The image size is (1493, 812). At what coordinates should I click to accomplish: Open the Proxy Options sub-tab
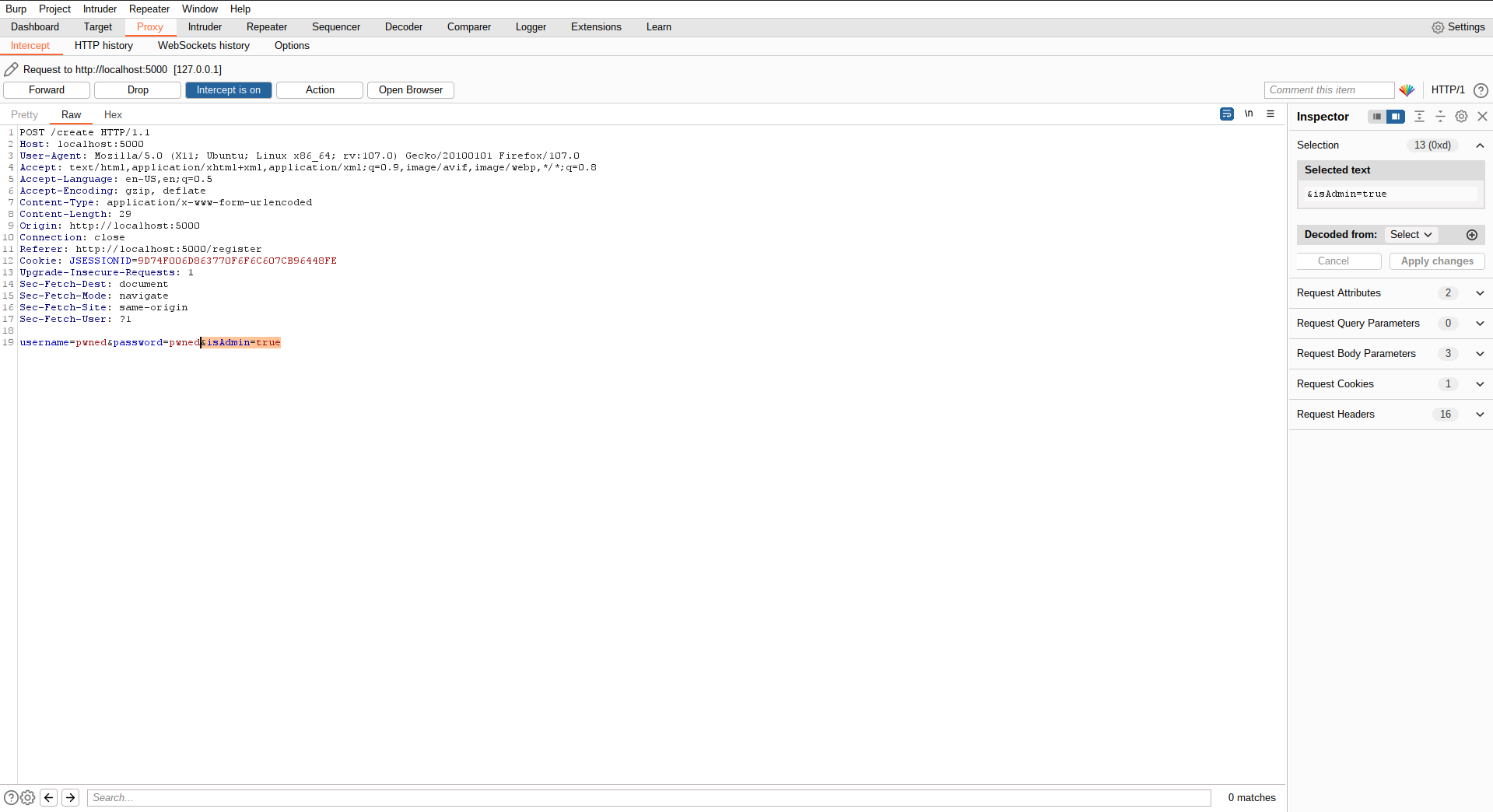tap(292, 46)
